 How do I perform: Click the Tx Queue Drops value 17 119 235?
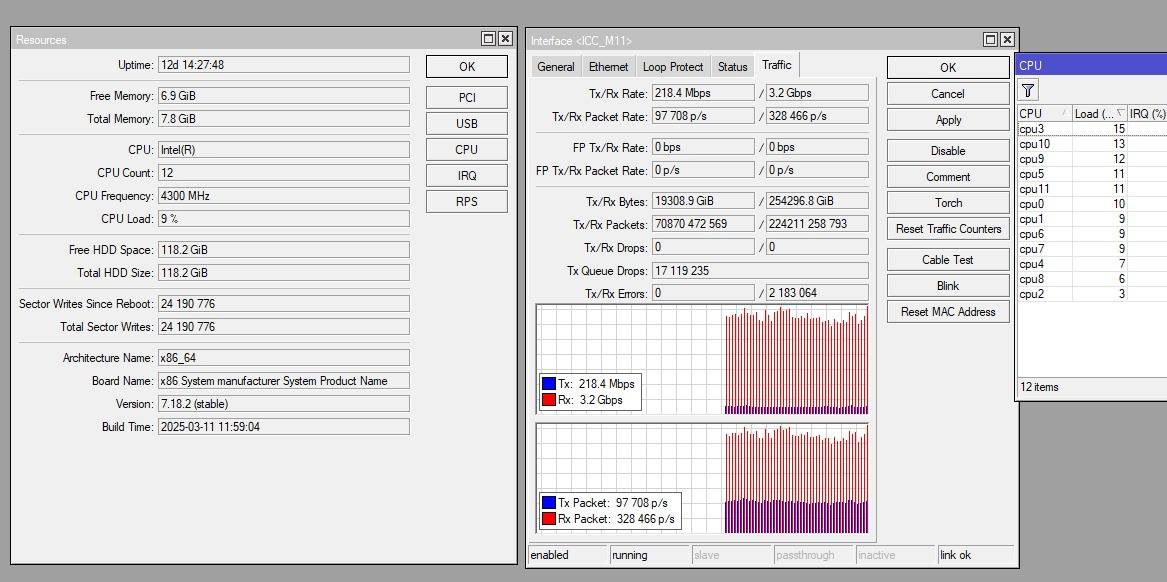[760, 271]
